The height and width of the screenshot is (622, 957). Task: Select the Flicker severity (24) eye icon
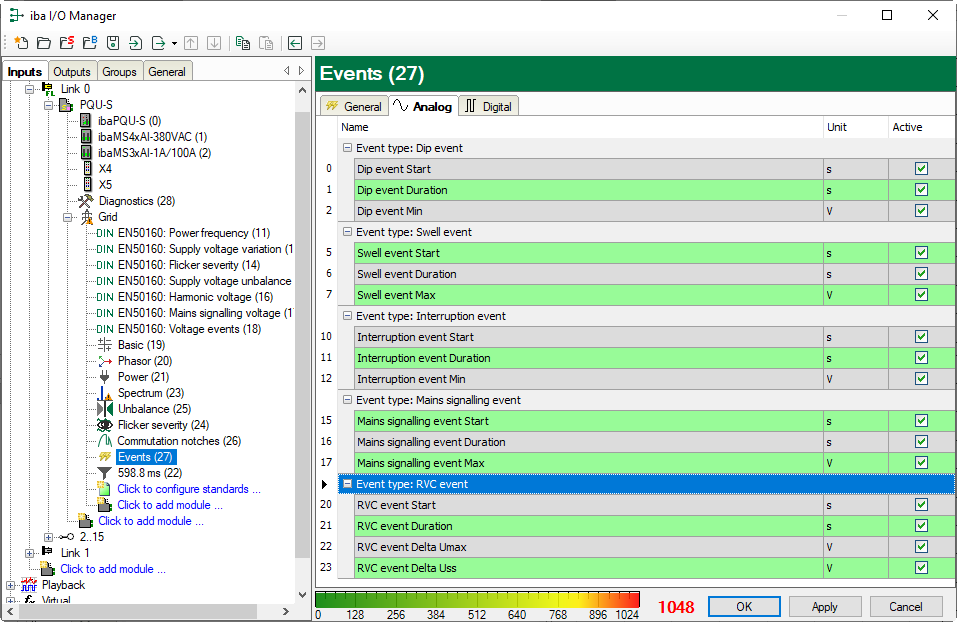(105, 425)
